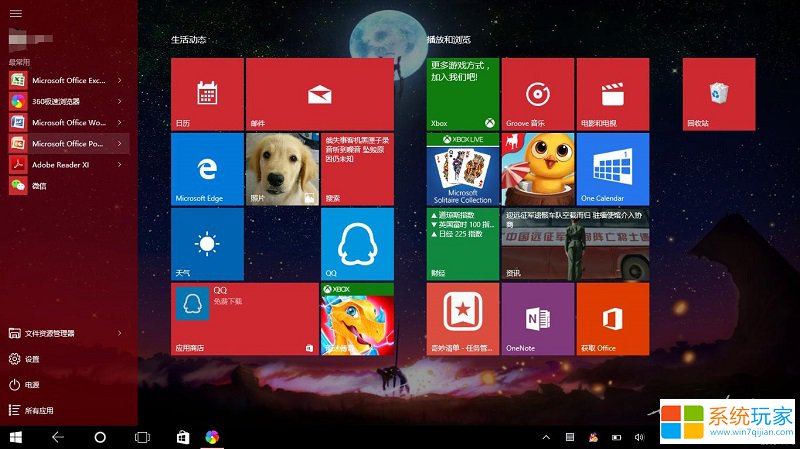
Task: Open Microsoft Office Excel from most used
Action: click(x=69, y=80)
